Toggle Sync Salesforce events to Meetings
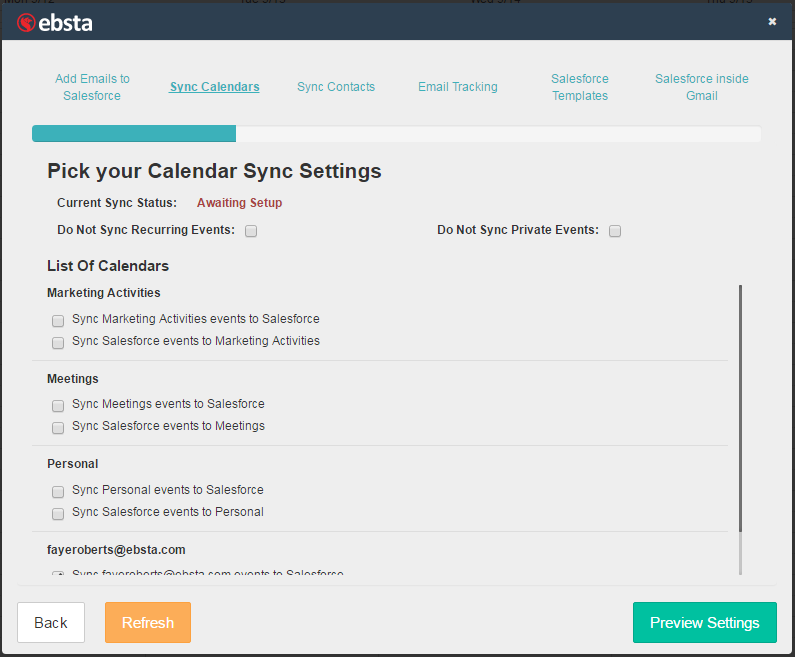 pyautogui.click(x=58, y=428)
